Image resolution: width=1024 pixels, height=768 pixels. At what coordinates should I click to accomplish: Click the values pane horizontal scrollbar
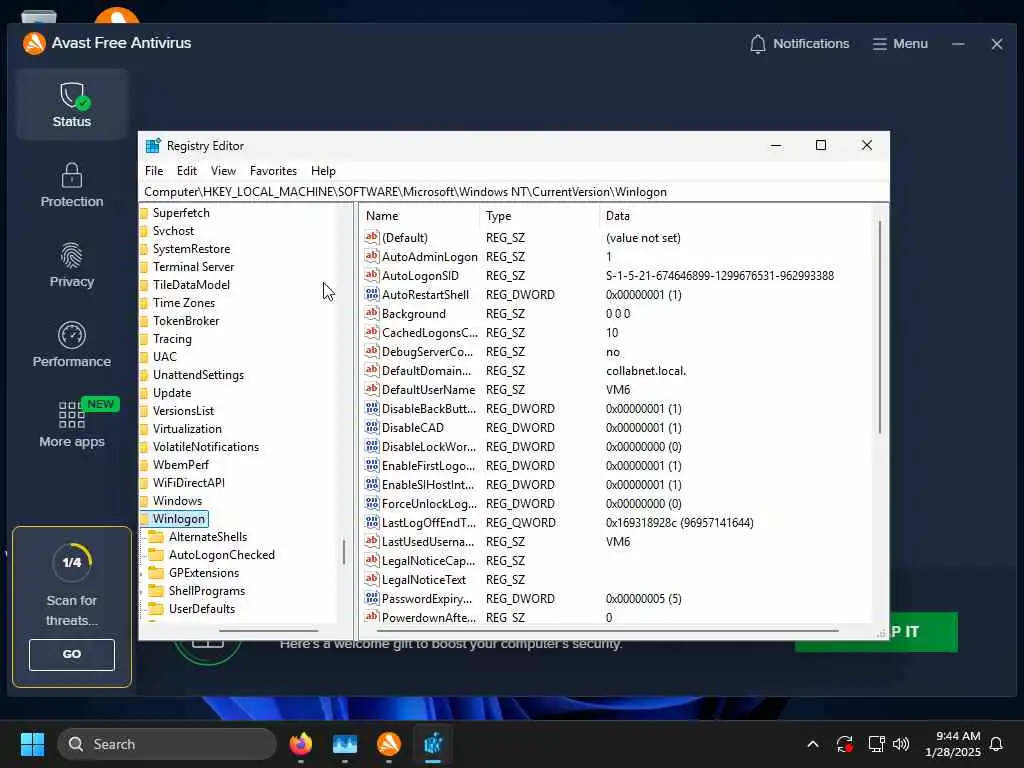pos(607,631)
